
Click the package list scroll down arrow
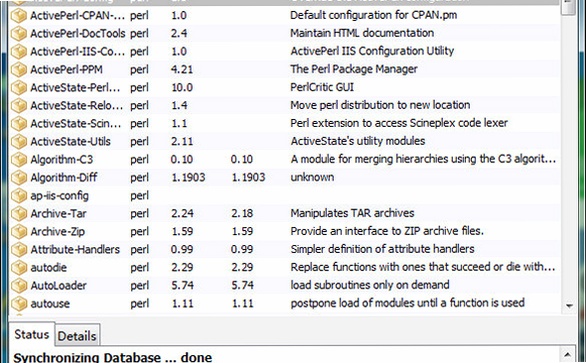tap(569, 306)
